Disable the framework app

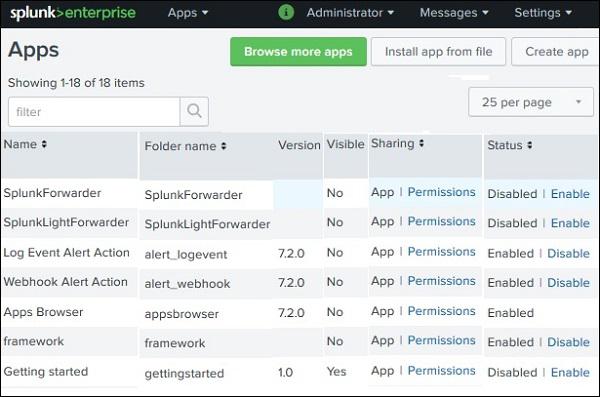tap(568, 342)
